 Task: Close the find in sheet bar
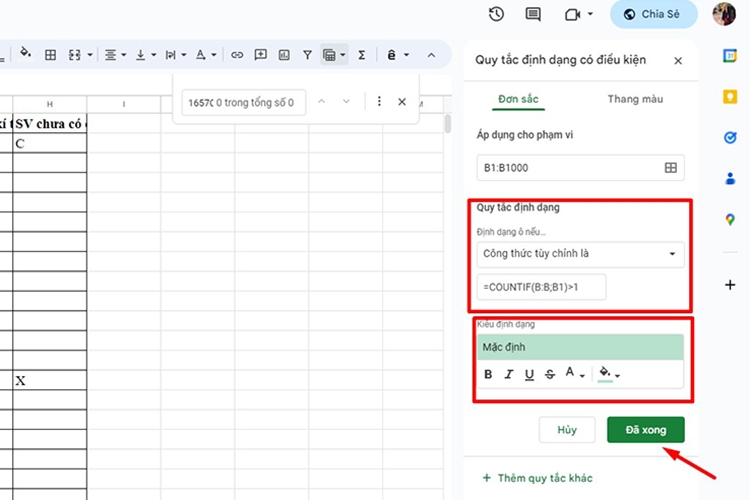coord(402,101)
